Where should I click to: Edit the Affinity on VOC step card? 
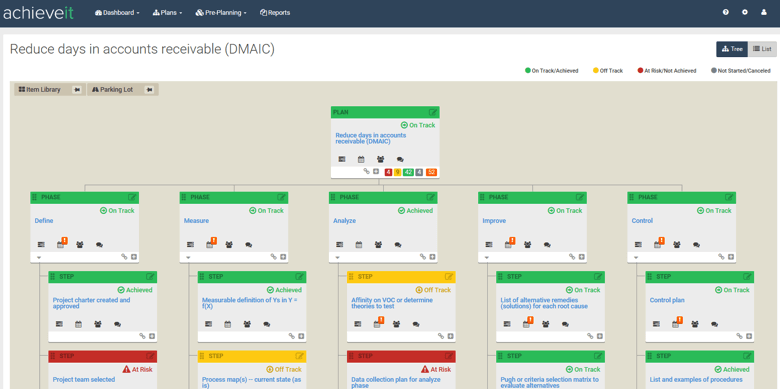[x=449, y=277]
